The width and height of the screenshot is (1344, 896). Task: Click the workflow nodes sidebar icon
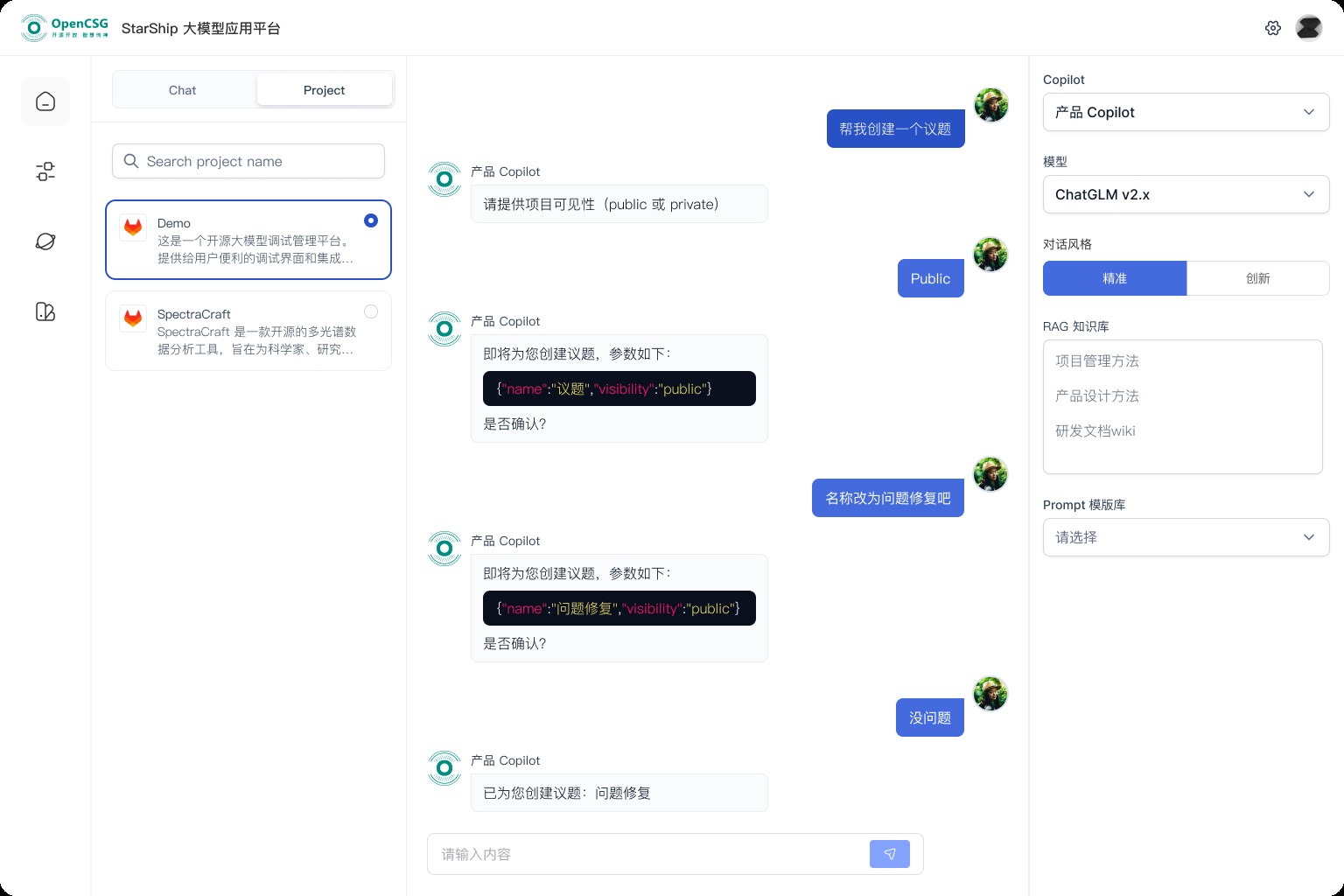click(x=45, y=171)
